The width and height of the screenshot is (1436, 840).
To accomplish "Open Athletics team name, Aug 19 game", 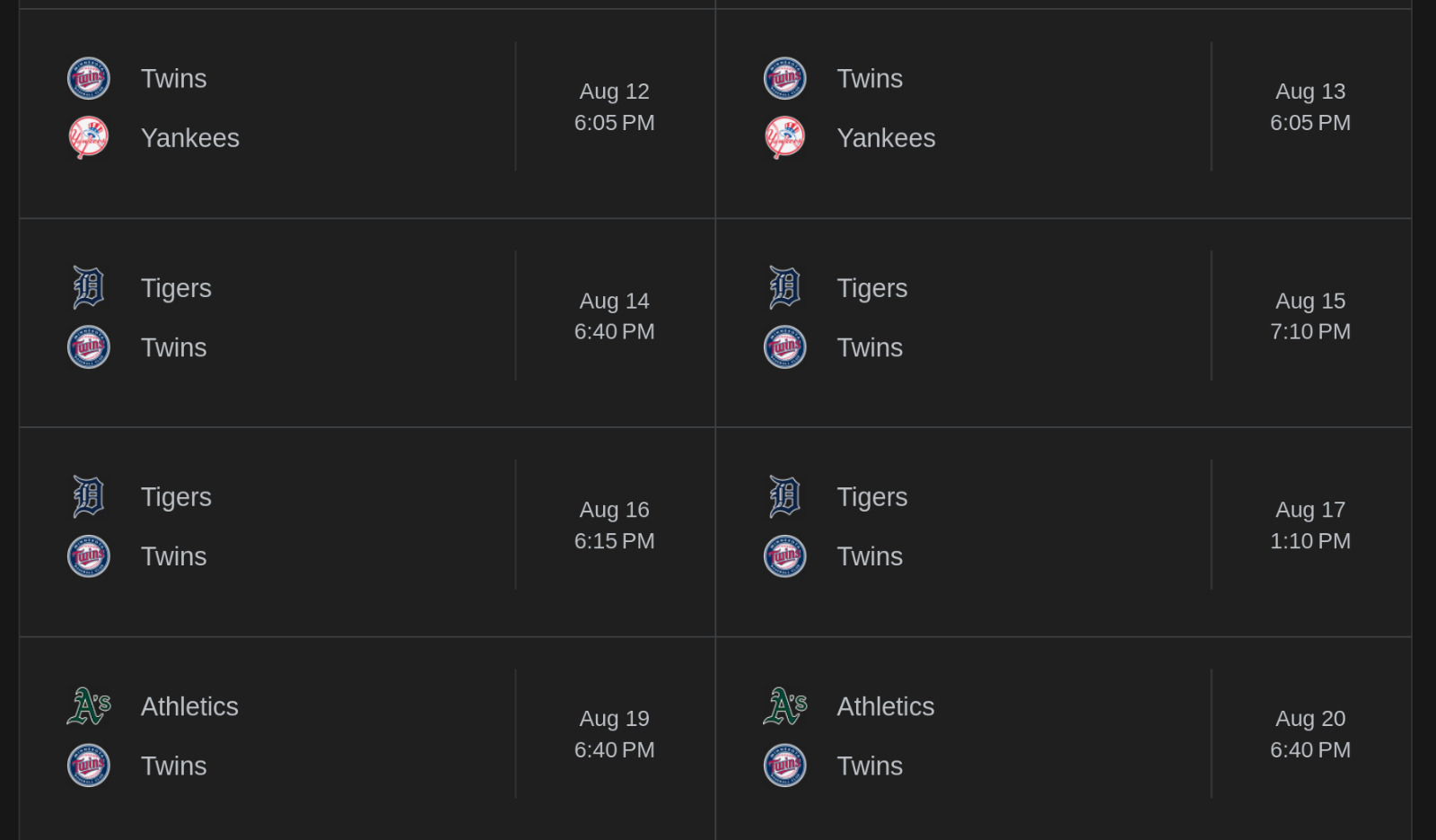I will click(189, 706).
